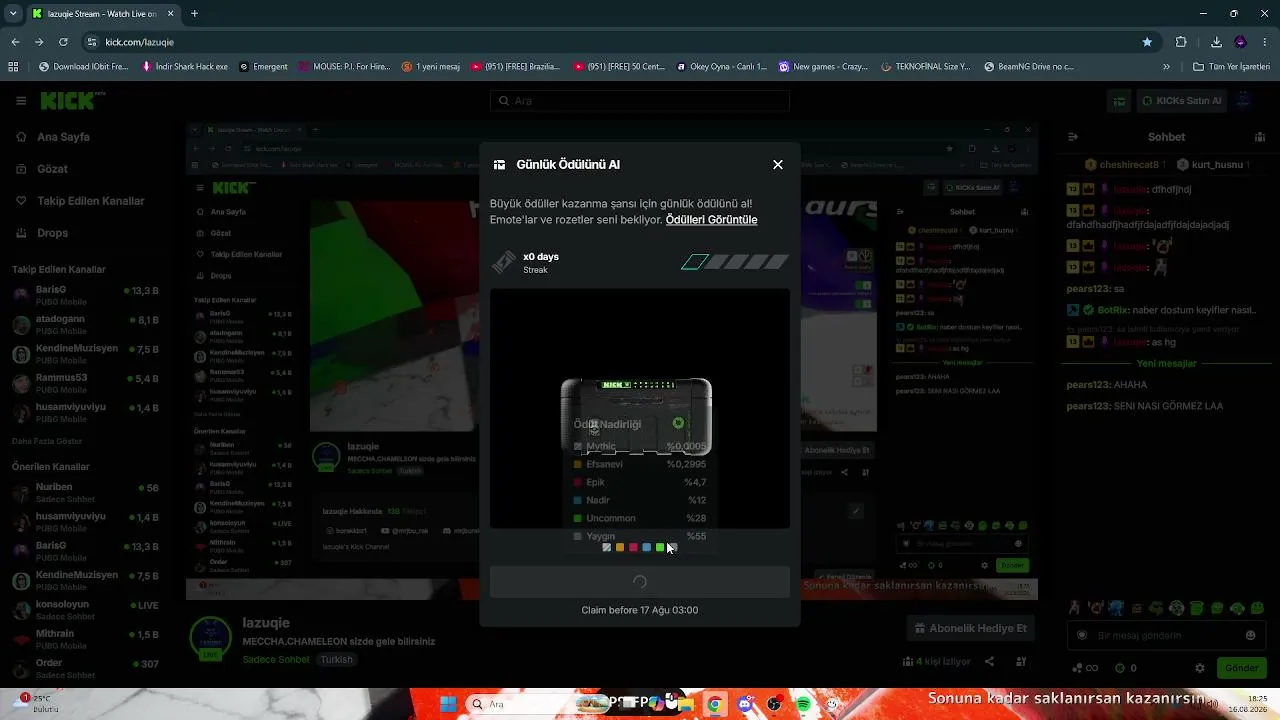Click the Ara search field on Kick

click(x=640, y=101)
